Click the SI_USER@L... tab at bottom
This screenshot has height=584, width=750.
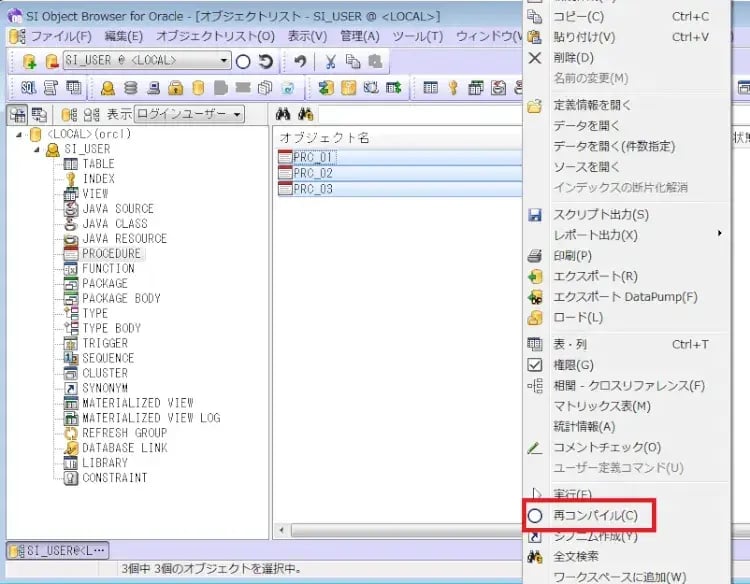[x=57, y=551]
